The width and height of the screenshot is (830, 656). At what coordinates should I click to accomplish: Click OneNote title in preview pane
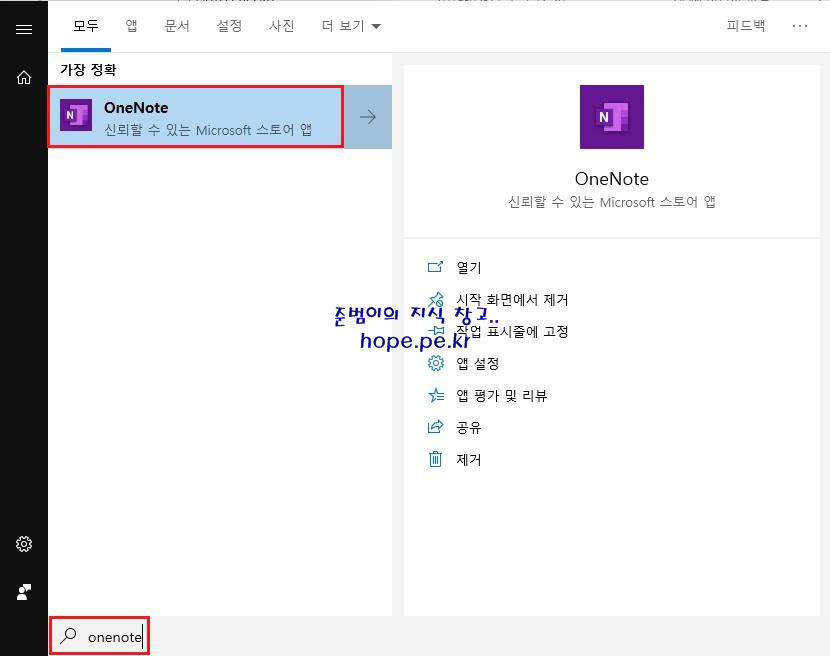coord(611,179)
